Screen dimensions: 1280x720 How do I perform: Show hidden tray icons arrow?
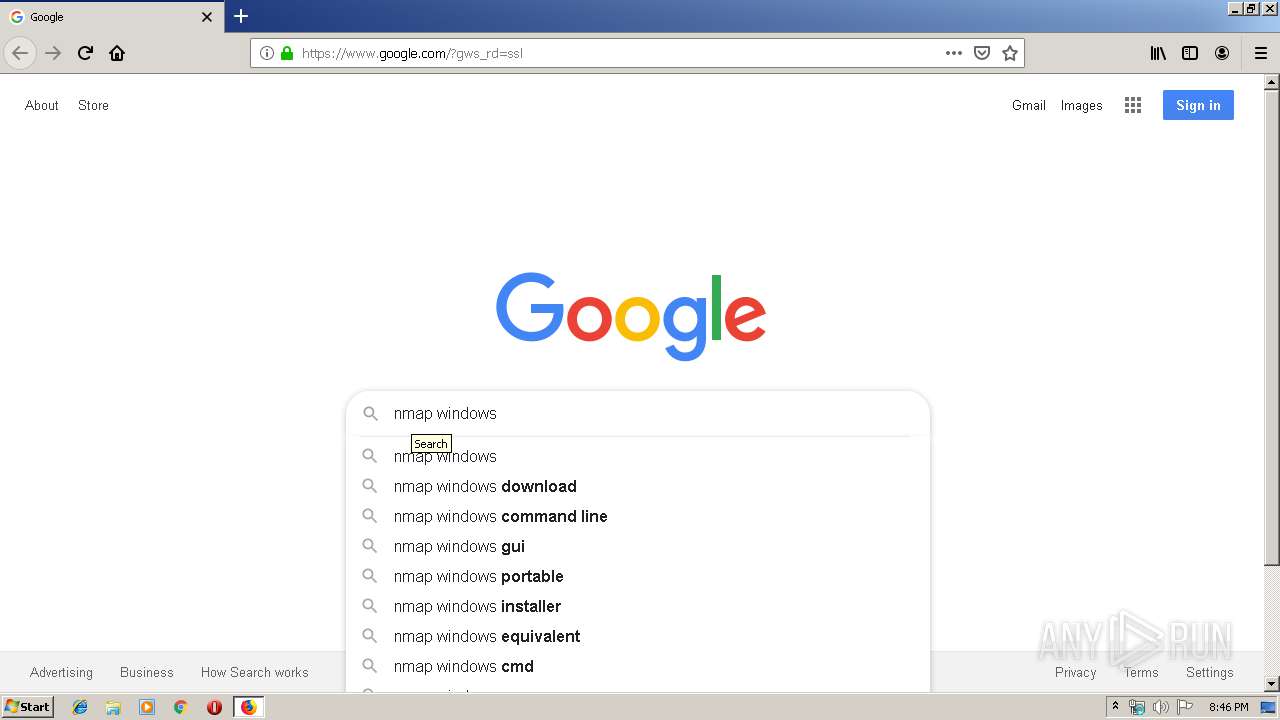[1115, 707]
